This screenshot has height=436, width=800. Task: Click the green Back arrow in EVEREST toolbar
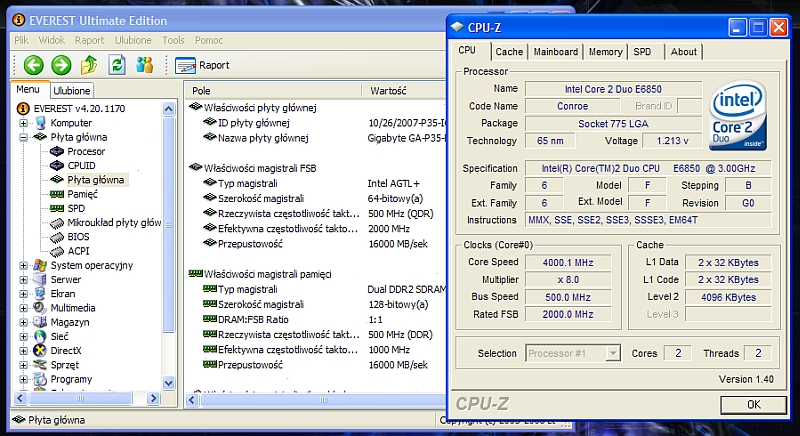tap(34, 65)
